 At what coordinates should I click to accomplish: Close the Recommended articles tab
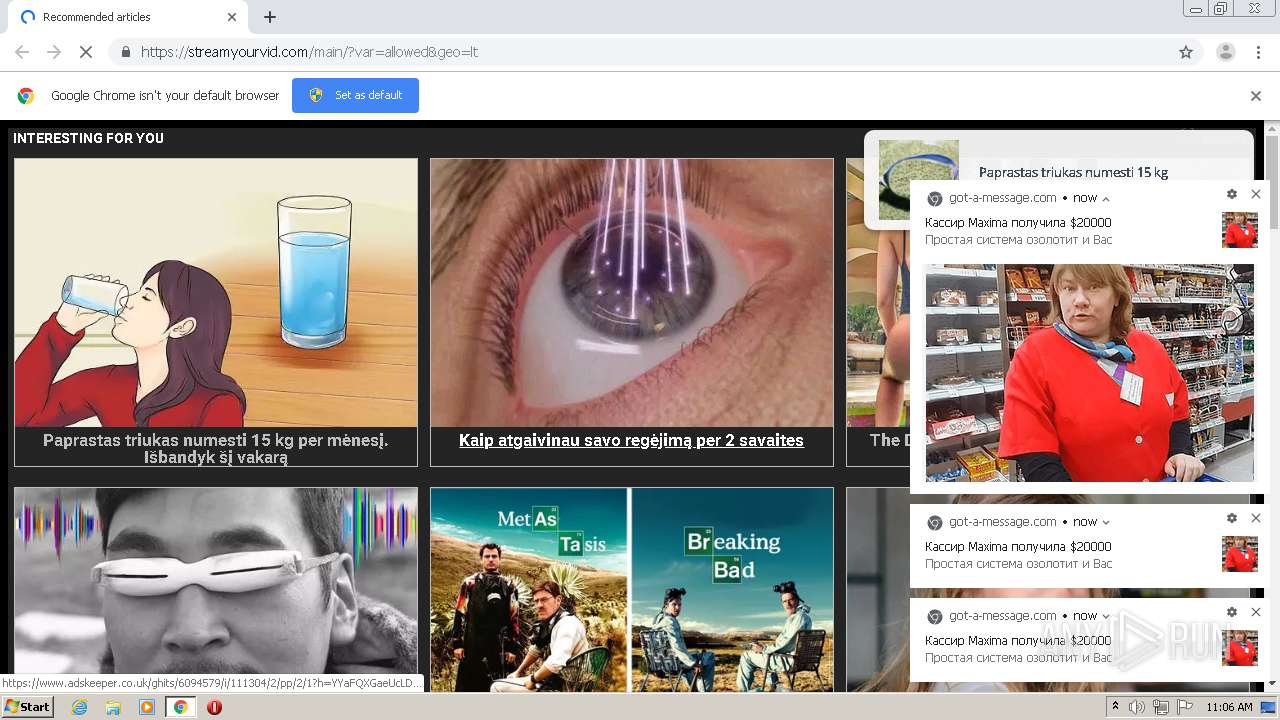point(232,17)
